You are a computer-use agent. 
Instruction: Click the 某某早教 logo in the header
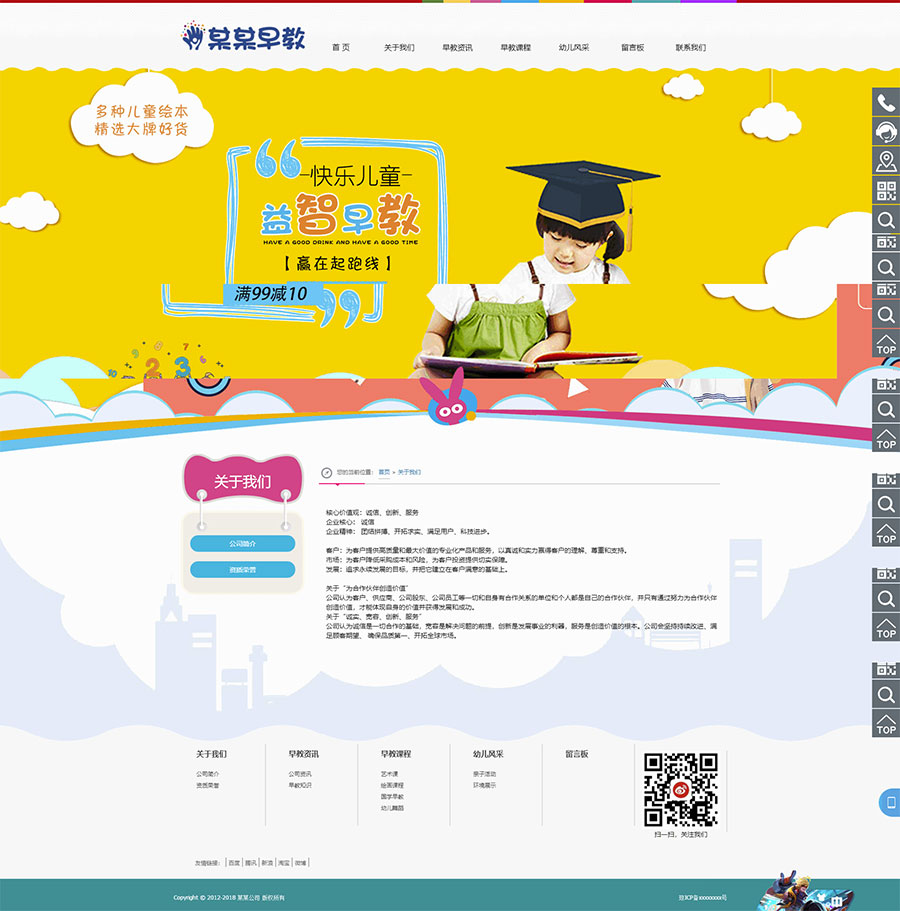point(243,38)
